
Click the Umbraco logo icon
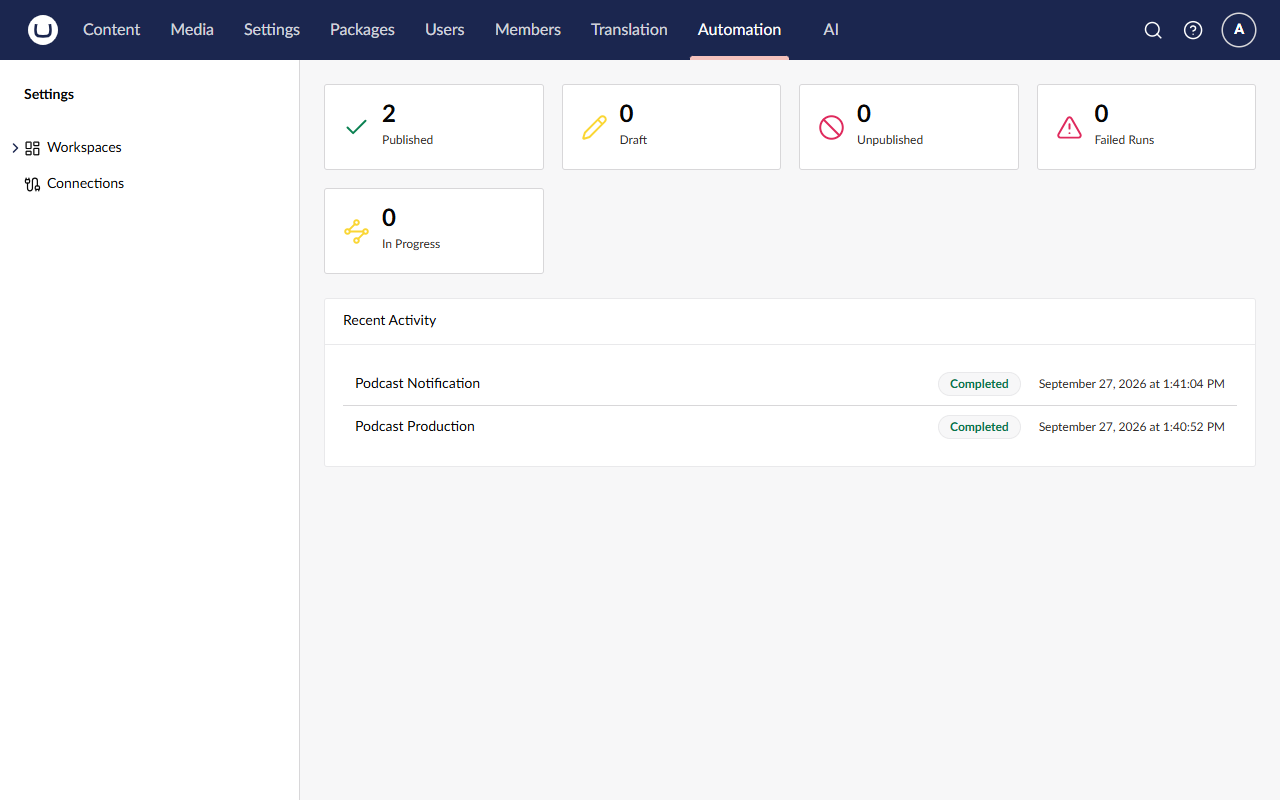coord(43,30)
